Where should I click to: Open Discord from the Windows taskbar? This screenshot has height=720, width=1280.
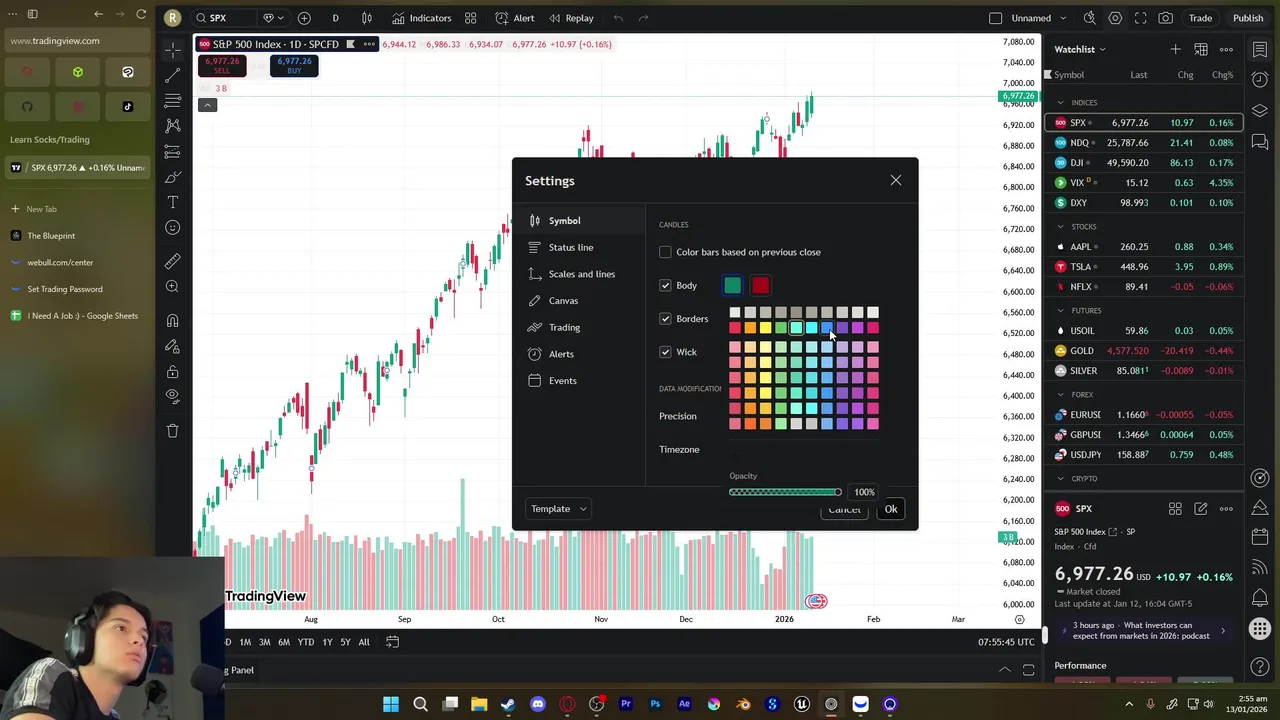(538, 704)
